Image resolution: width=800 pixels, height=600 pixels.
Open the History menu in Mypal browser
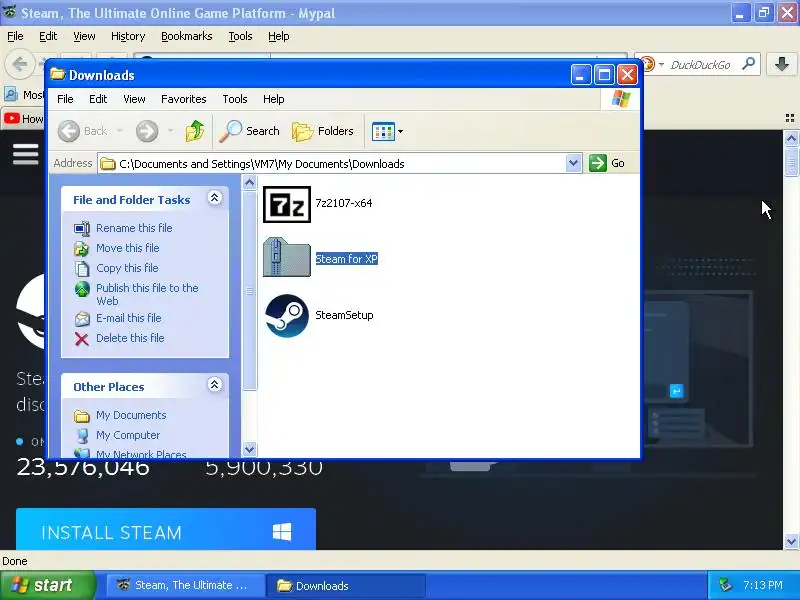pyautogui.click(x=128, y=36)
